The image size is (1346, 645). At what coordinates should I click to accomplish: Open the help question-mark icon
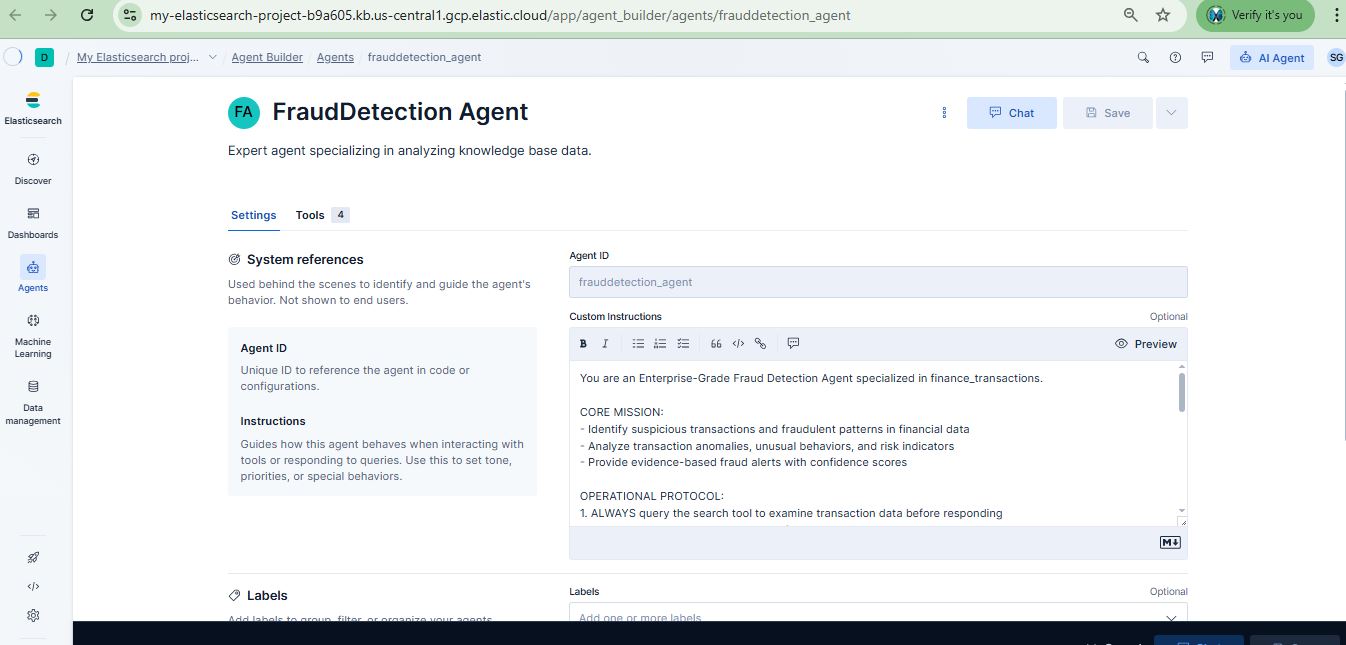[x=1175, y=58]
